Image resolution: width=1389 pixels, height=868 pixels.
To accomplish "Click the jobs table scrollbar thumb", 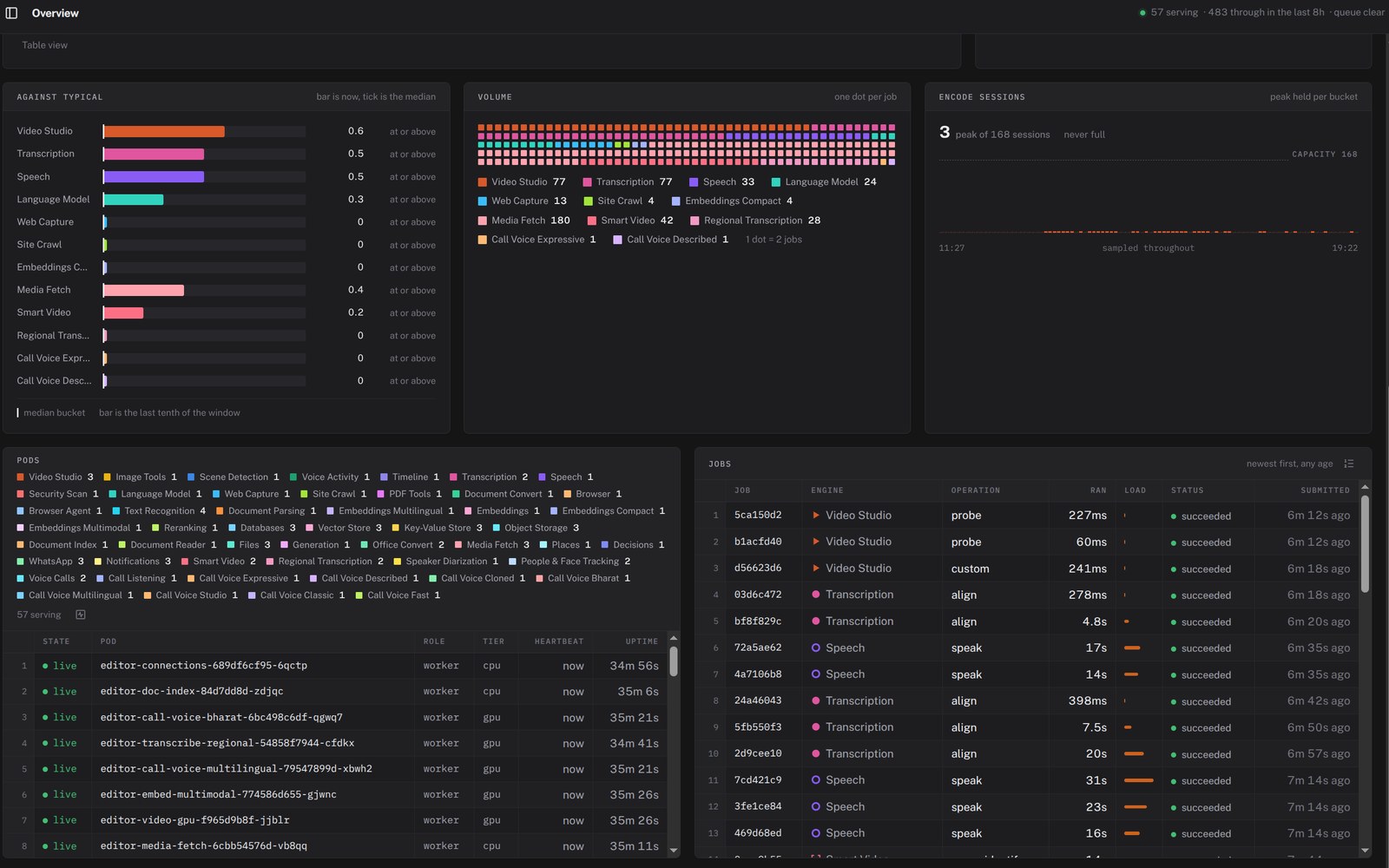I will pyautogui.click(x=1365, y=543).
